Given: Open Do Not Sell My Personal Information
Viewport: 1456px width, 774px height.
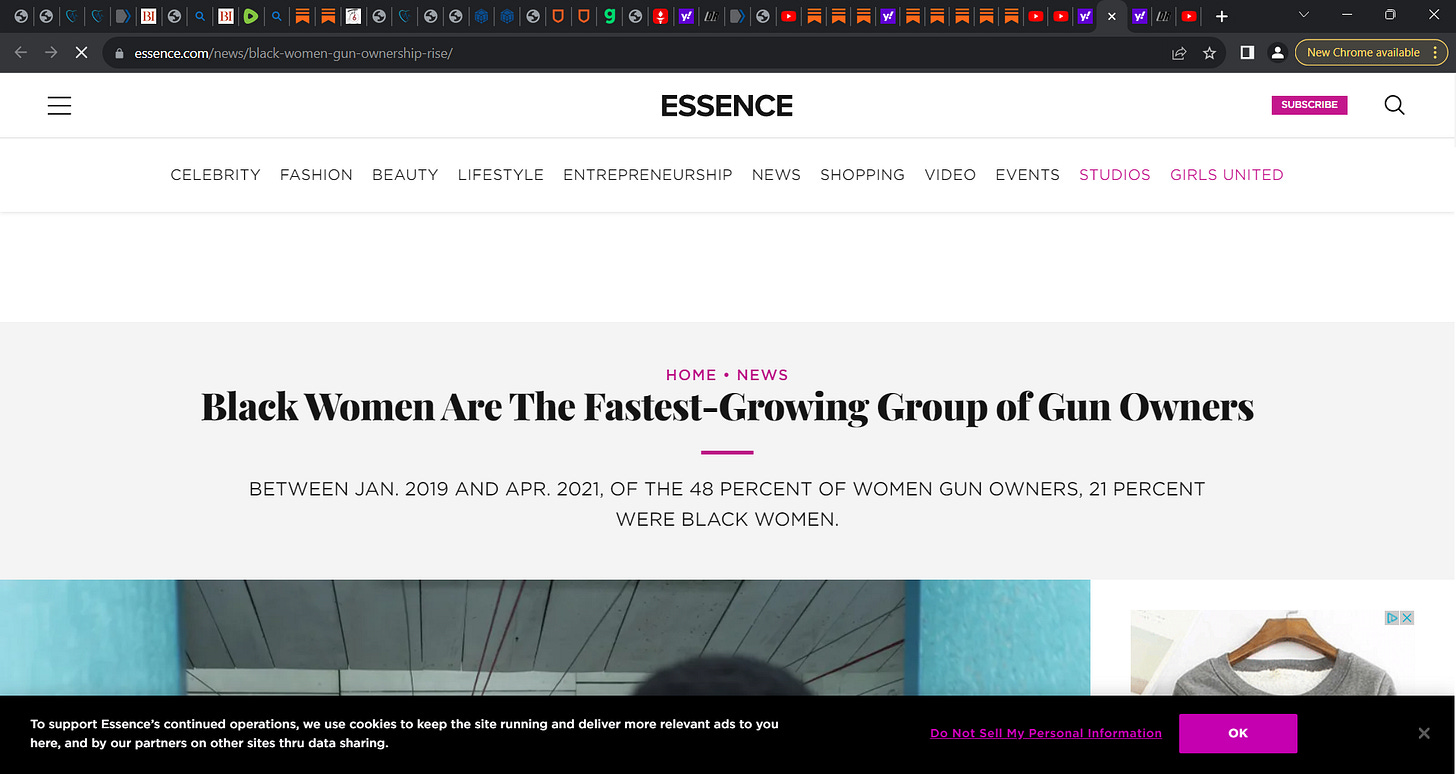Looking at the screenshot, I should pos(1046,733).
